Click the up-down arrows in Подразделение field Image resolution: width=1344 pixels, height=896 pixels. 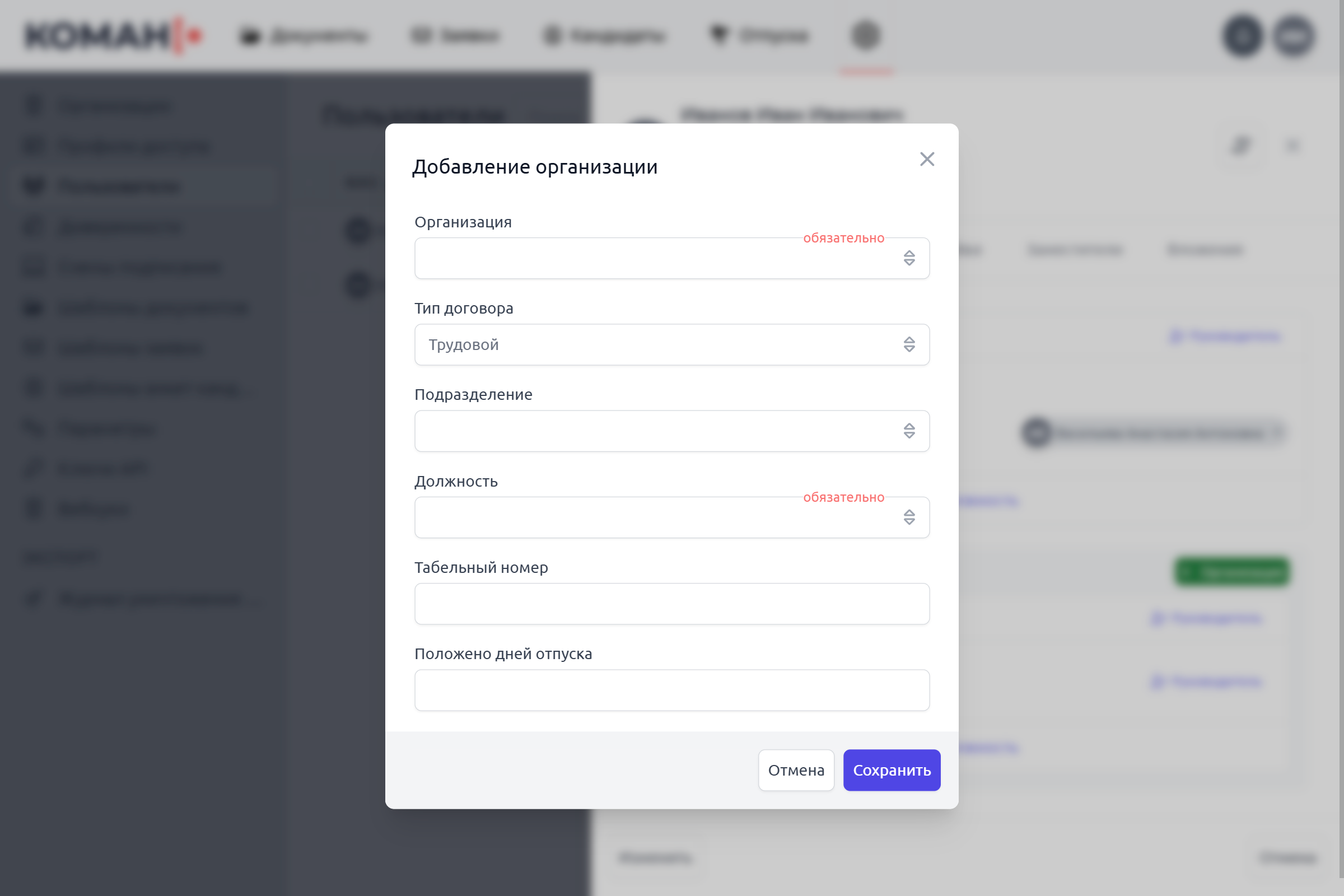909,431
